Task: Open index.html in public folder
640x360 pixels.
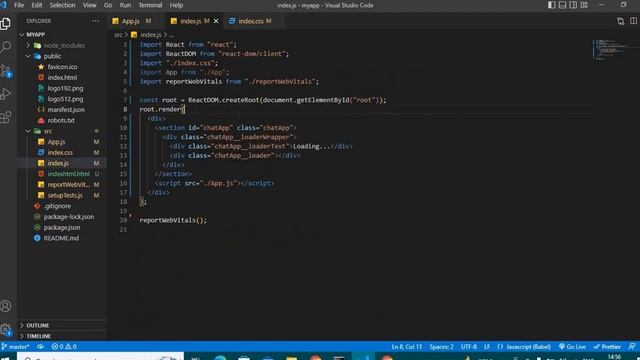Action: pyautogui.click(x=62, y=77)
